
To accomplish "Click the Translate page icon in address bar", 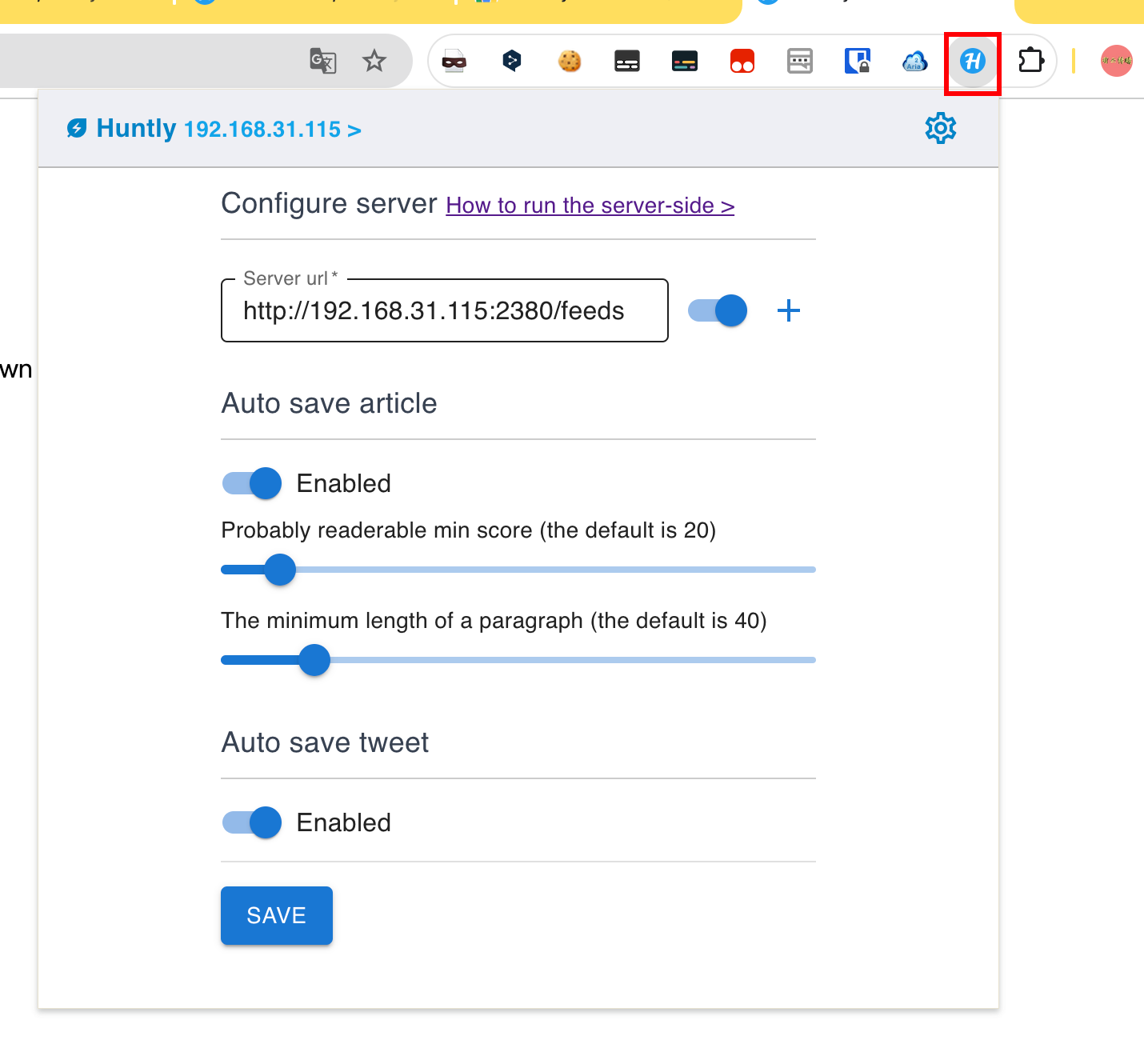I will point(322,61).
